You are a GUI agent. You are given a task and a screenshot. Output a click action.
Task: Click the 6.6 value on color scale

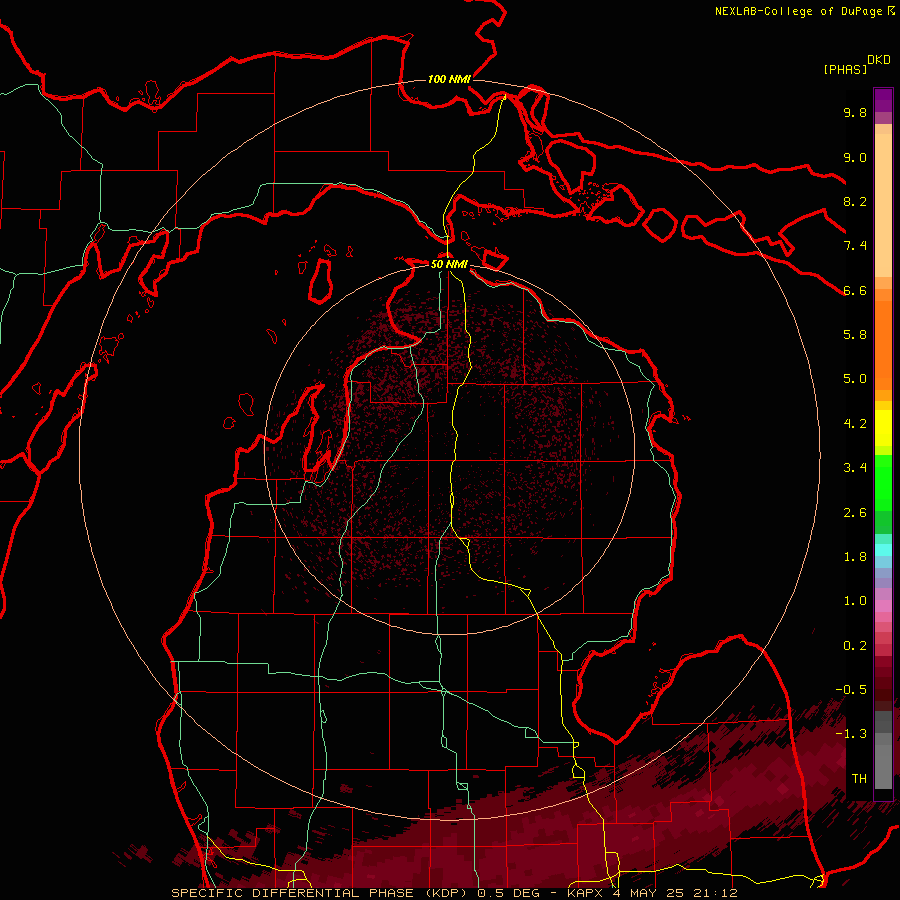click(x=855, y=290)
